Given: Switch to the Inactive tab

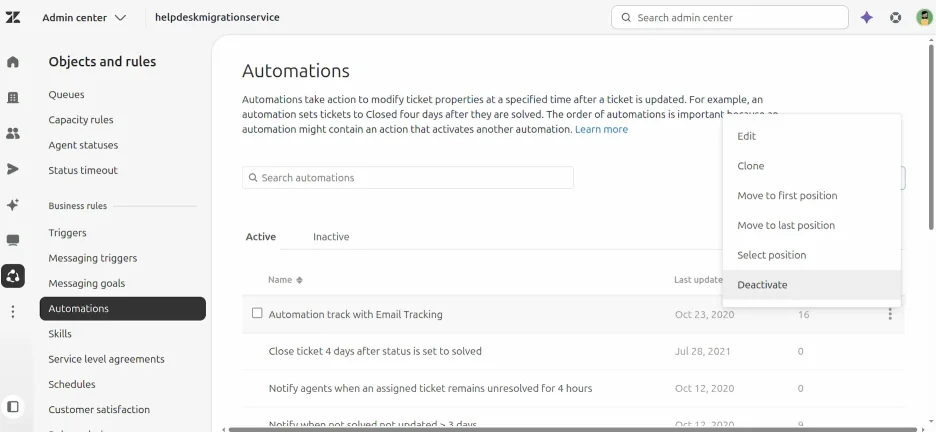Looking at the screenshot, I should tap(331, 237).
